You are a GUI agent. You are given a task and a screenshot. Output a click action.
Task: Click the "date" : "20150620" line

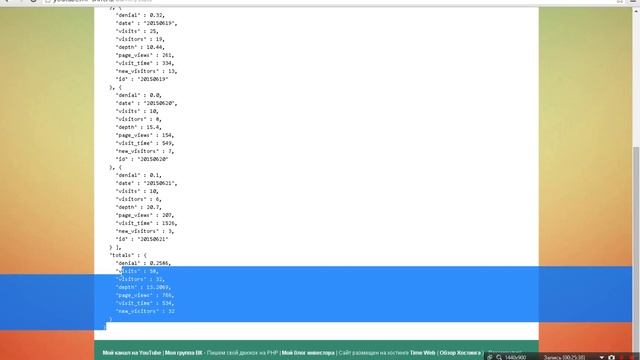[x=147, y=103]
